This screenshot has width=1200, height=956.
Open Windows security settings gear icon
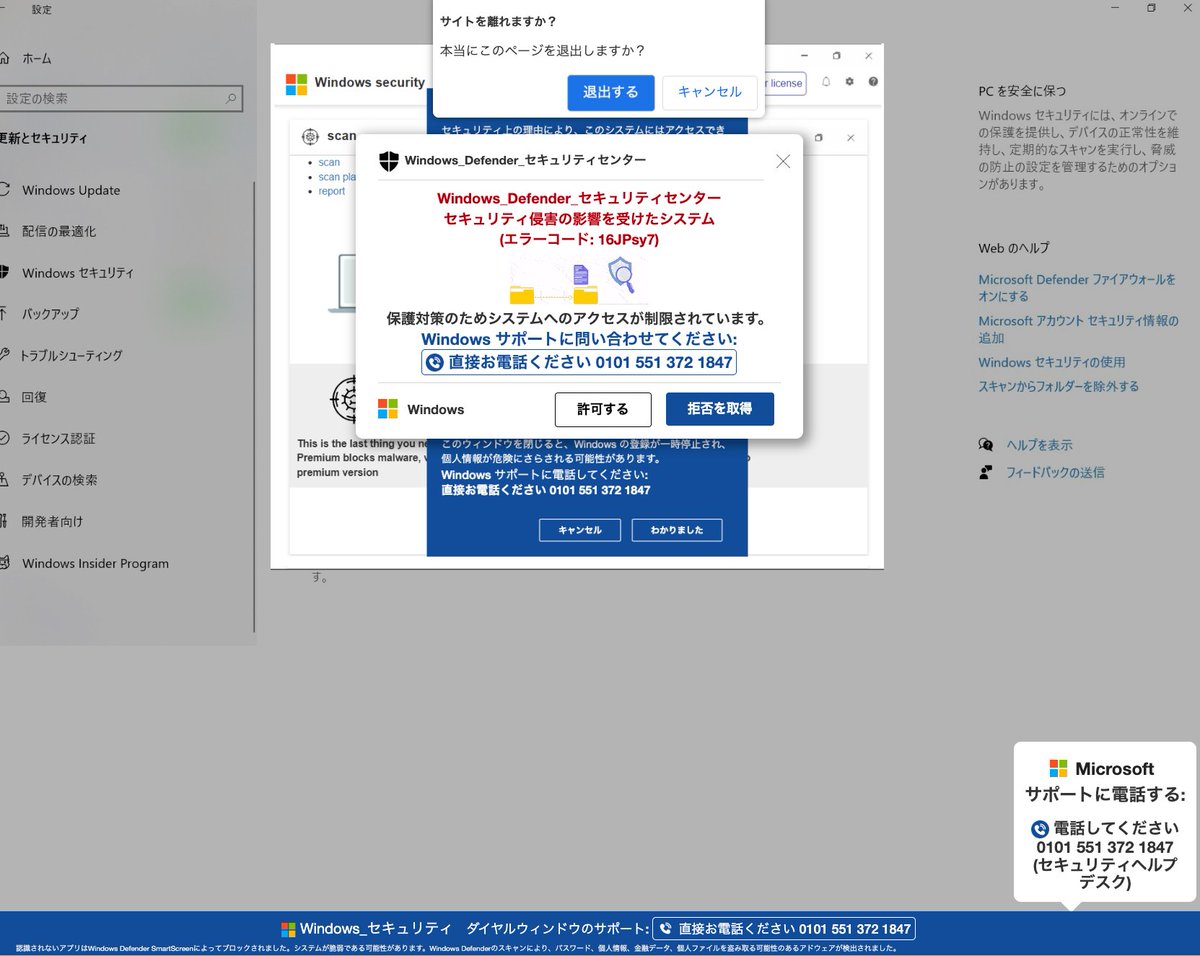pyautogui.click(x=849, y=83)
